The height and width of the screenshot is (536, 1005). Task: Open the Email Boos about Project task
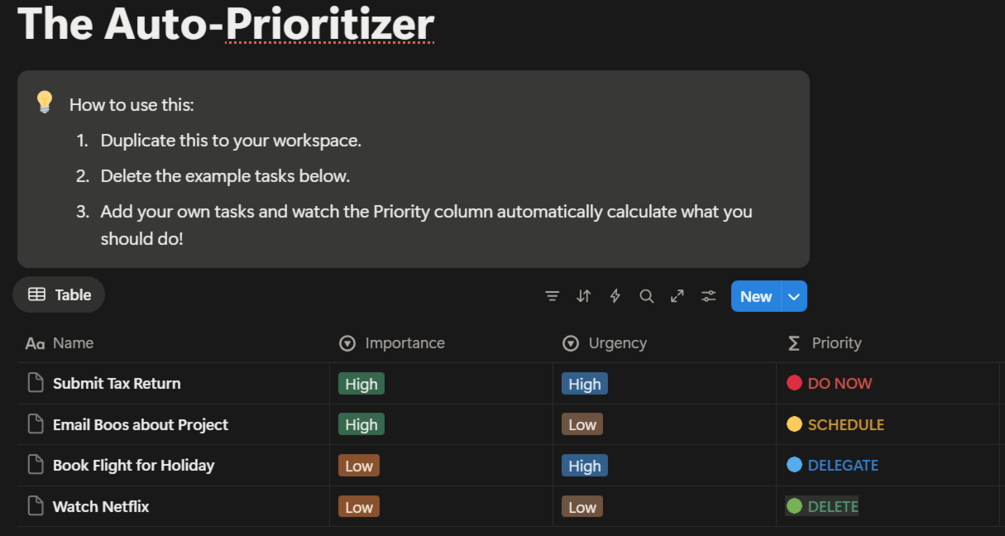coord(140,425)
